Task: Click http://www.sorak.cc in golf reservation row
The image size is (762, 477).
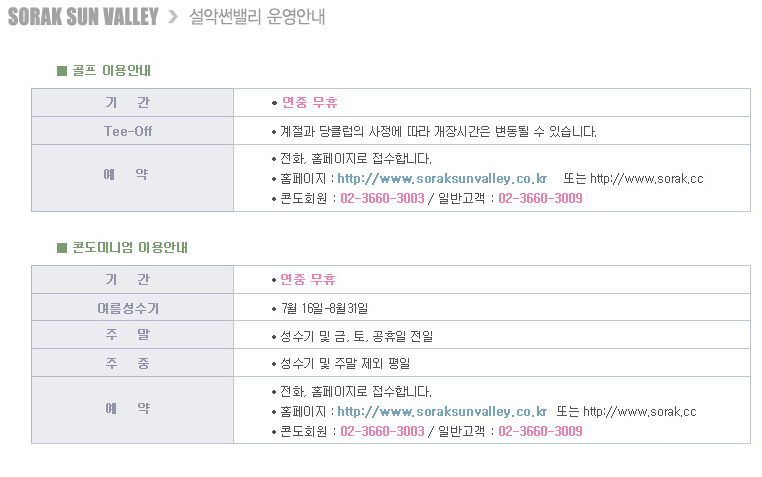Action: [x=646, y=179]
